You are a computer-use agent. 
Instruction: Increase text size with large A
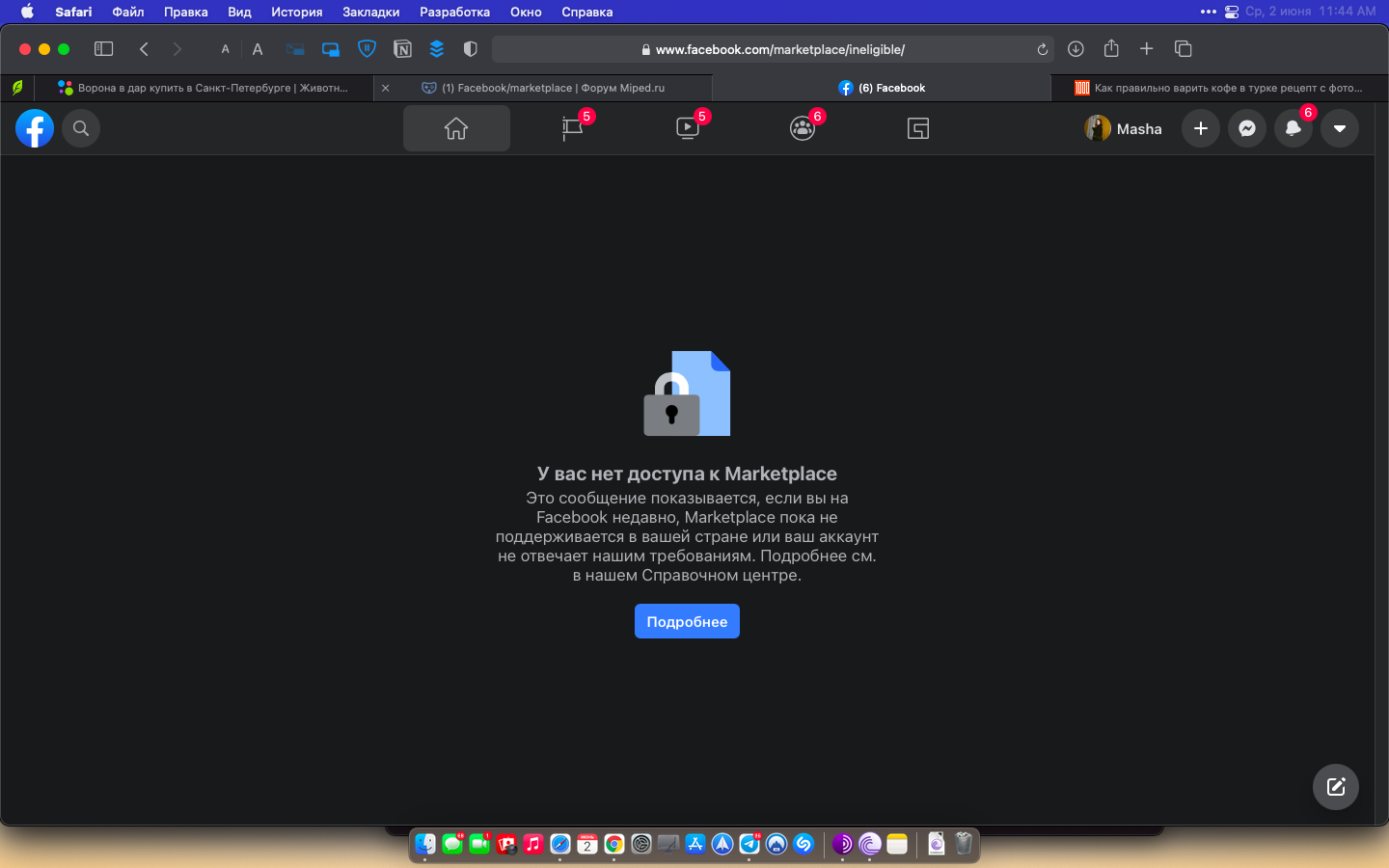pos(258,49)
